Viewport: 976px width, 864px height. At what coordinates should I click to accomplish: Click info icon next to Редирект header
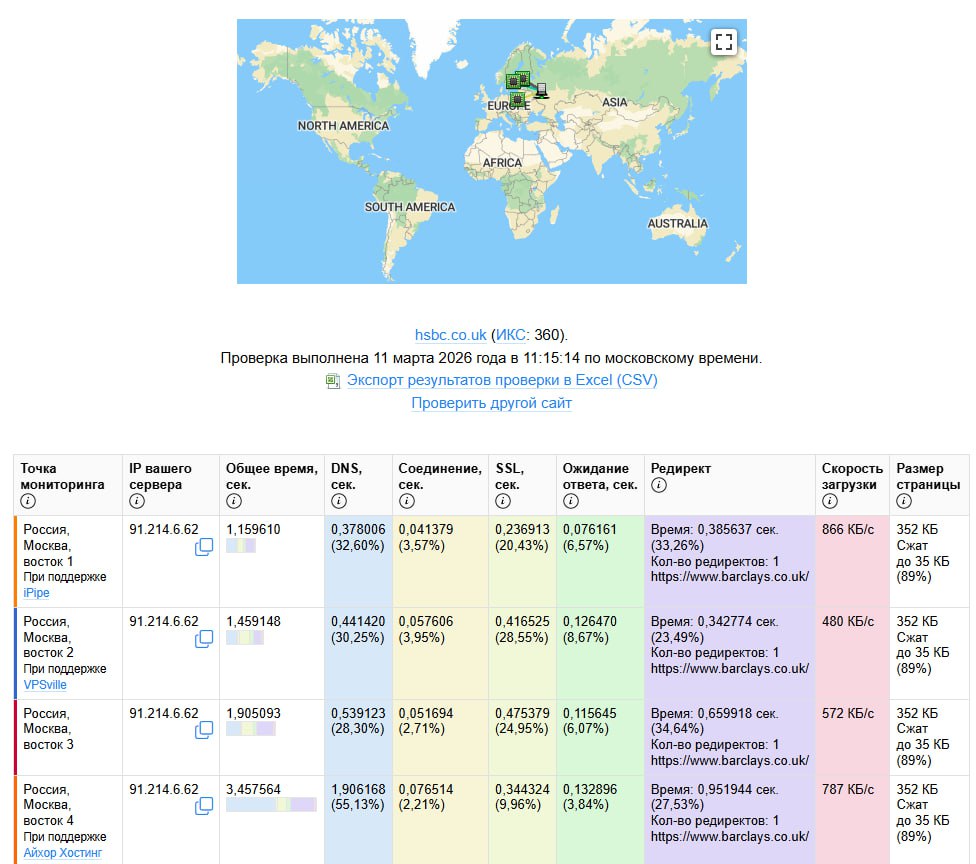658,485
